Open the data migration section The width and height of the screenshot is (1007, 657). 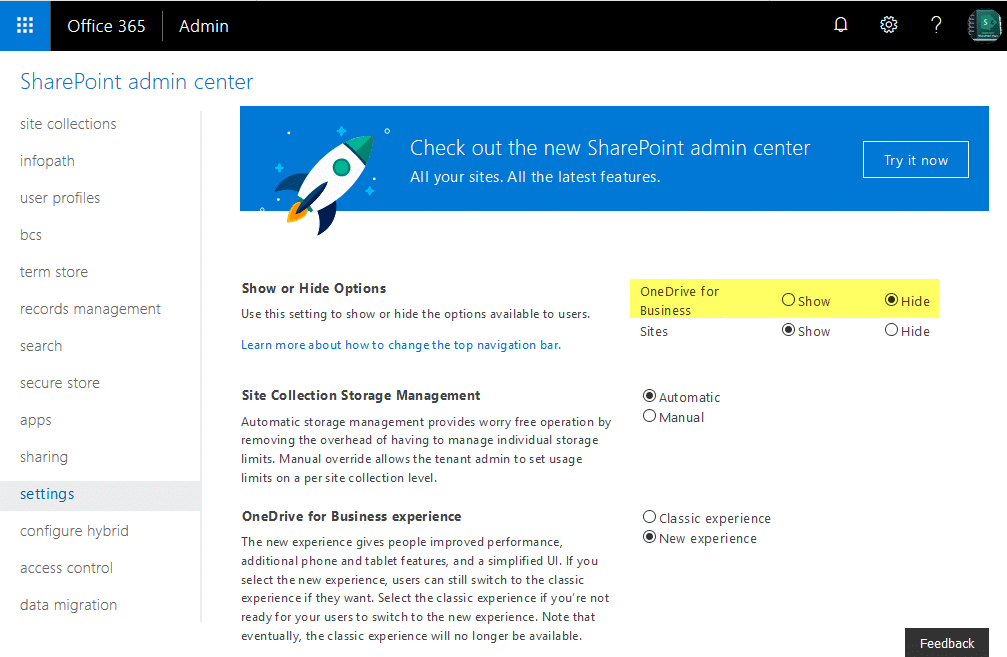coord(68,605)
